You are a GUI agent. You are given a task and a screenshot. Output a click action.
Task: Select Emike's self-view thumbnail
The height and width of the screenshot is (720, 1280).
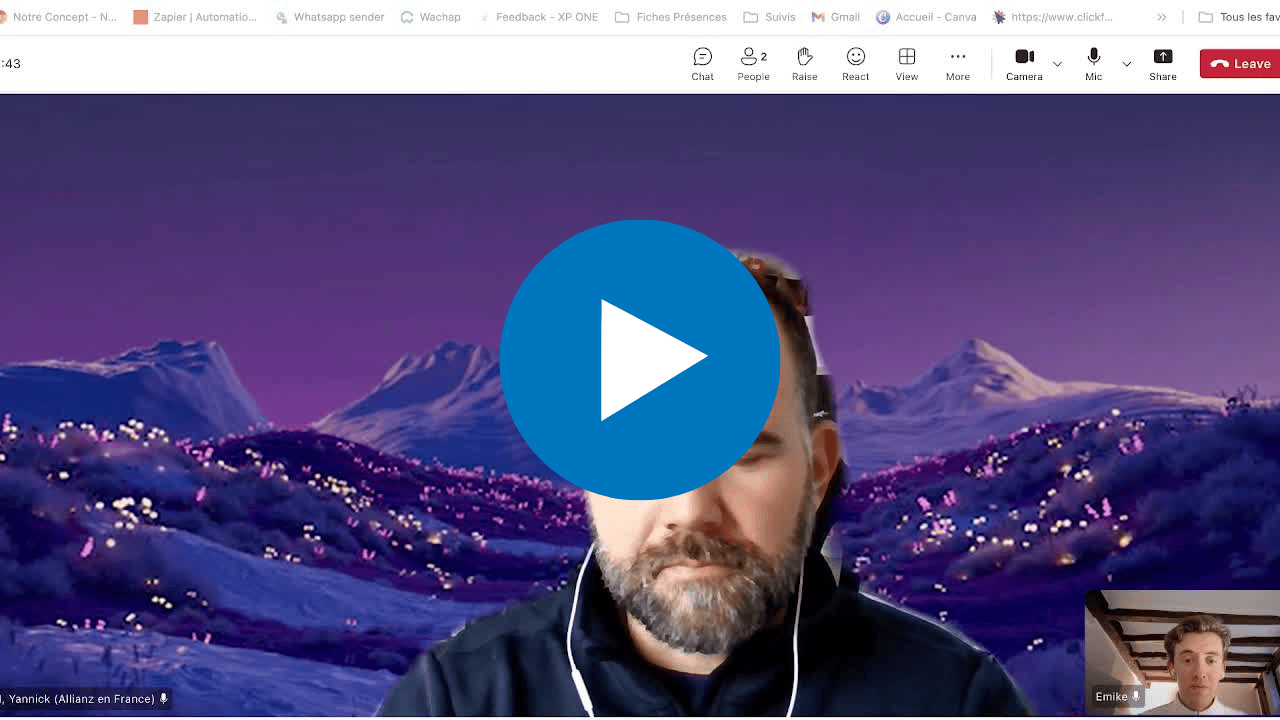pyautogui.click(x=1182, y=652)
